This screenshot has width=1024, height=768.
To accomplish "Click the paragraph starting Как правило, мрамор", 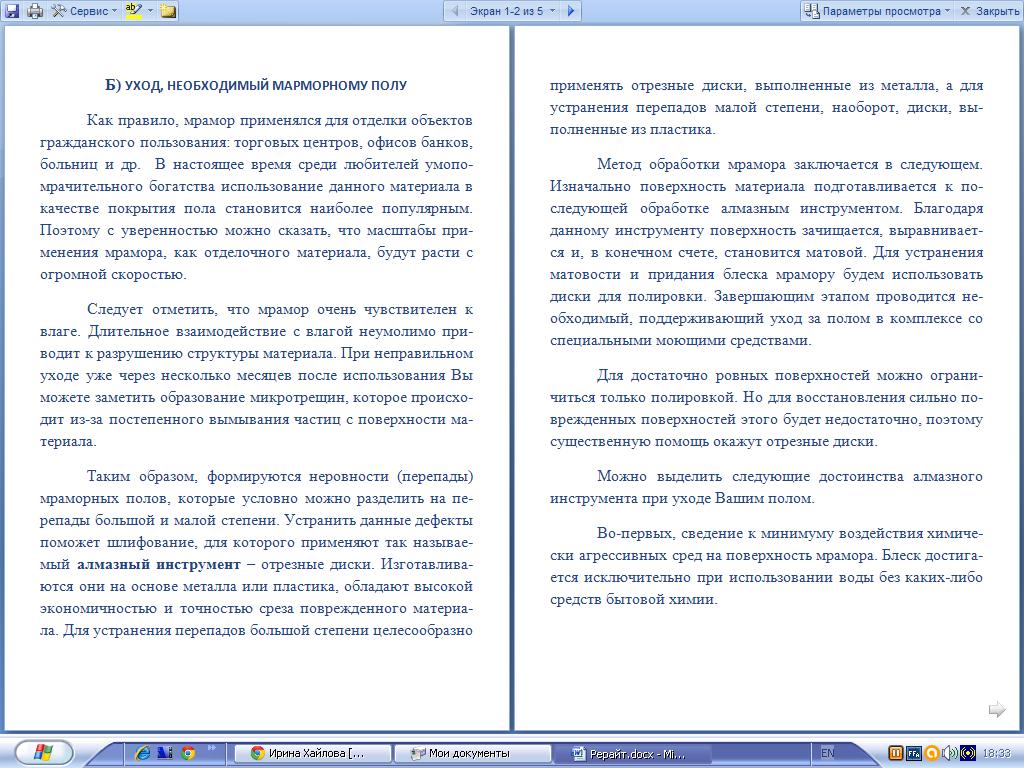I will point(256,197).
